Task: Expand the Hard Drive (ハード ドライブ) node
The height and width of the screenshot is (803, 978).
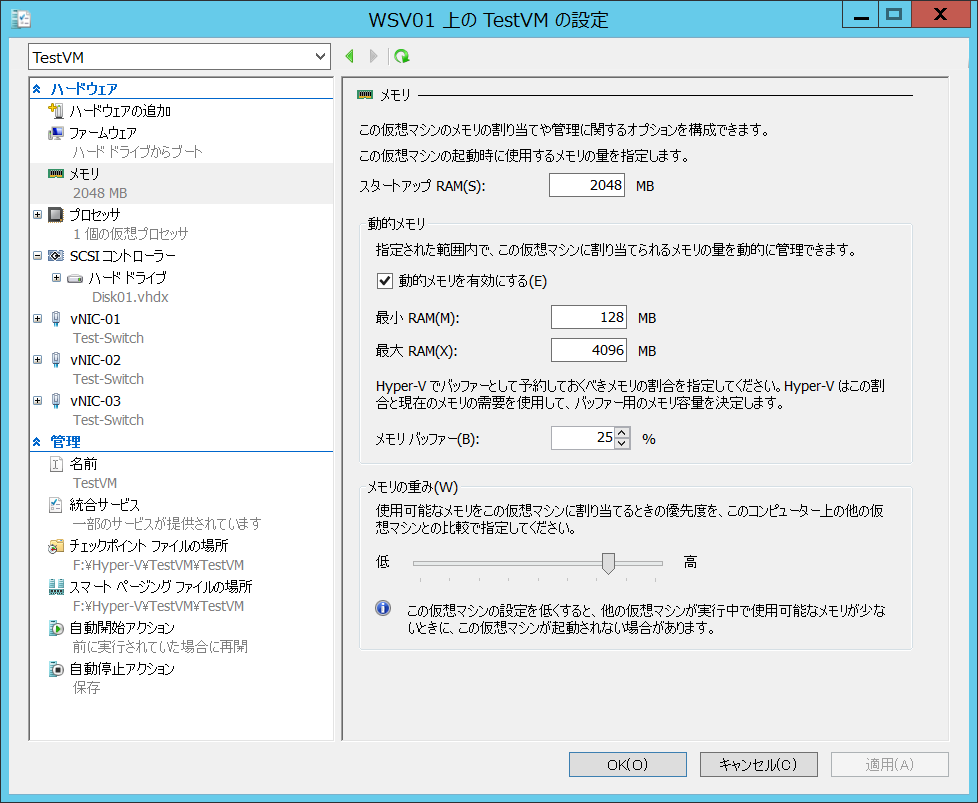Action: pos(56,278)
